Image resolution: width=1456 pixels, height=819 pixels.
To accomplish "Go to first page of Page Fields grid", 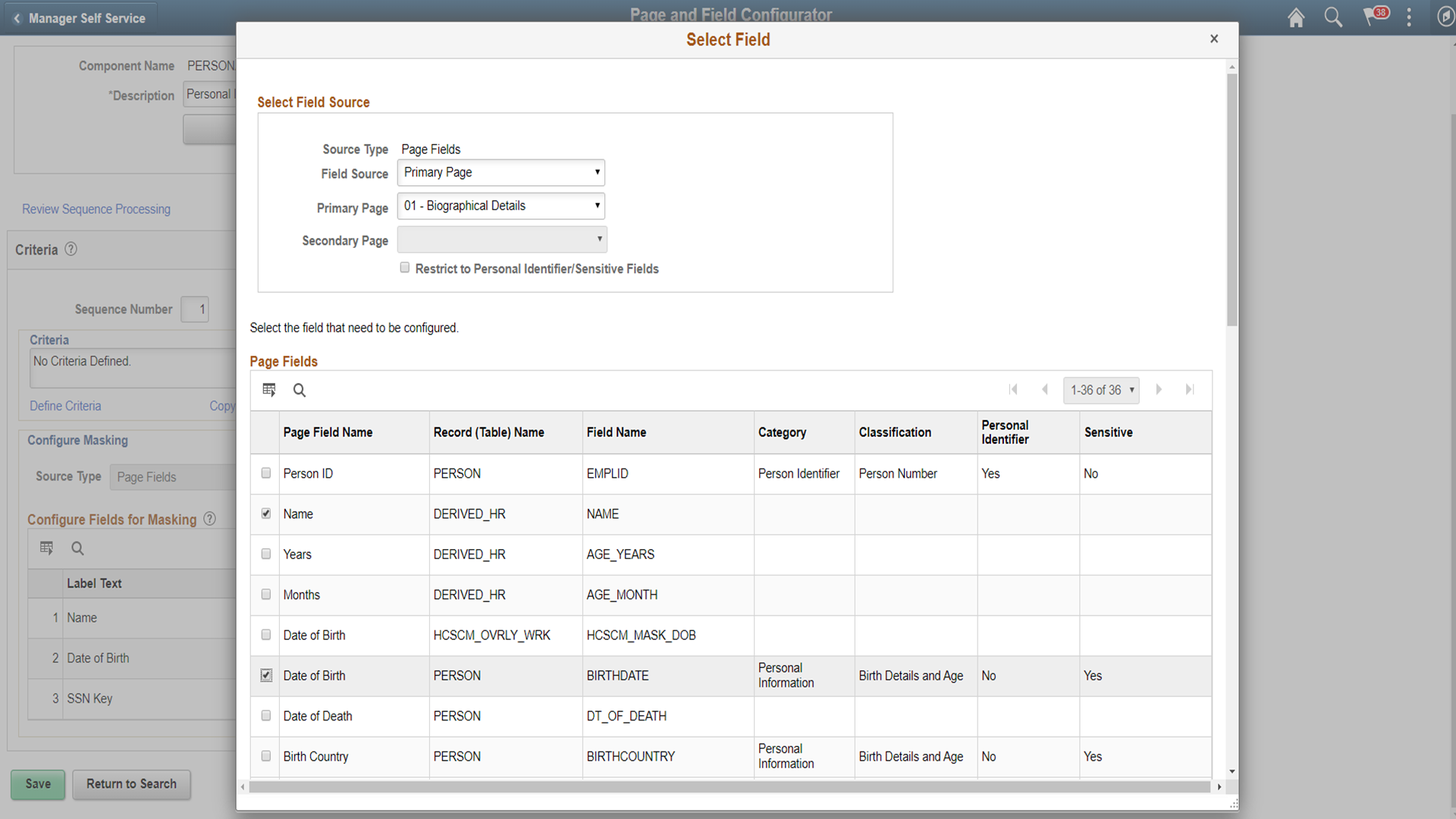I will point(1014,390).
